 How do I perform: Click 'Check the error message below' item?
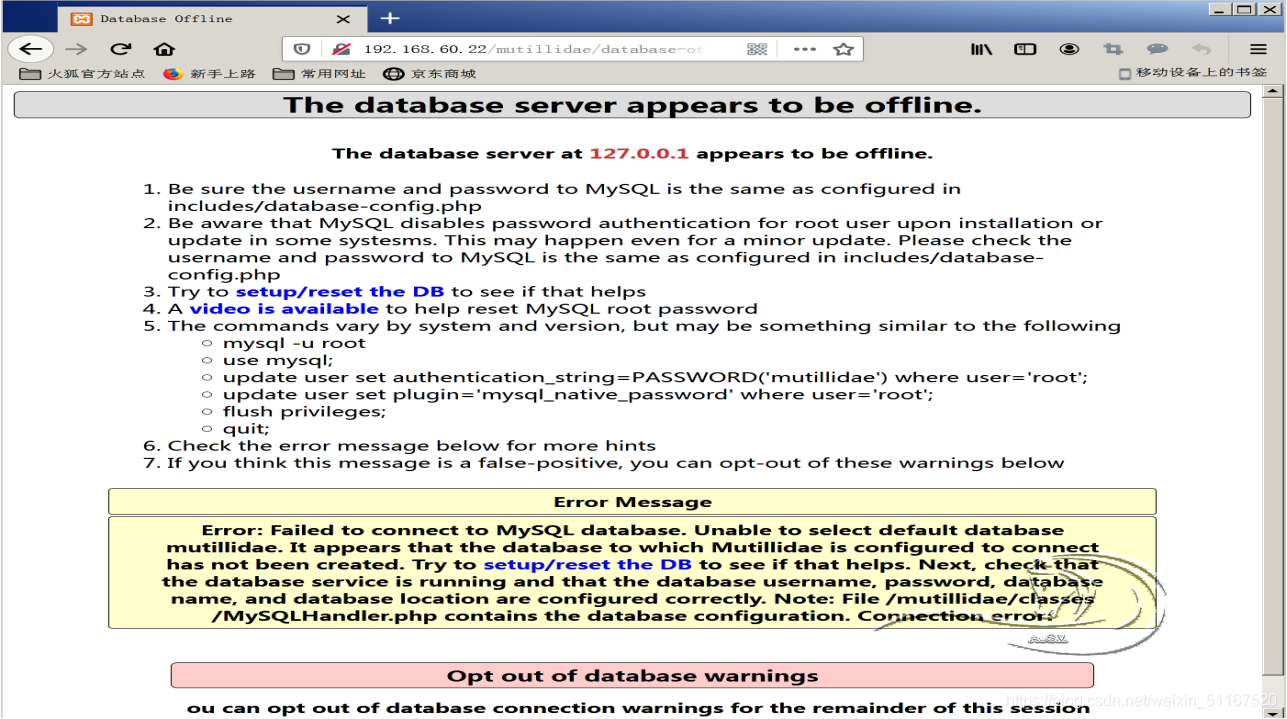coord(412,446)
